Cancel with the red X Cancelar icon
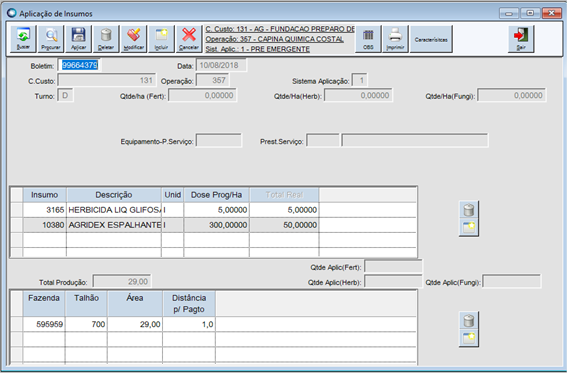The image size is (567, 373). coord(189,39)
